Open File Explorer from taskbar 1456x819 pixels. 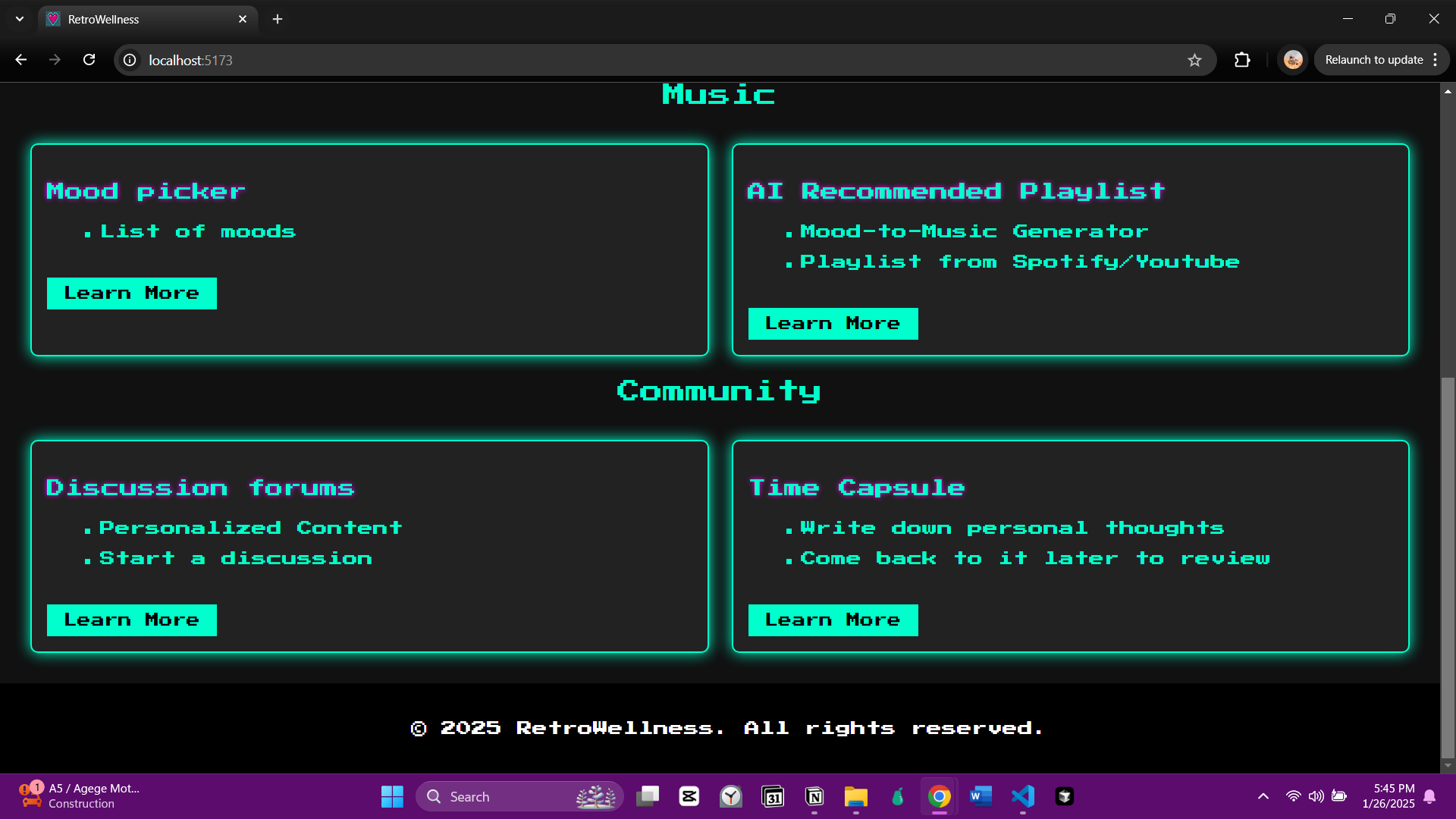coord(855,796)
